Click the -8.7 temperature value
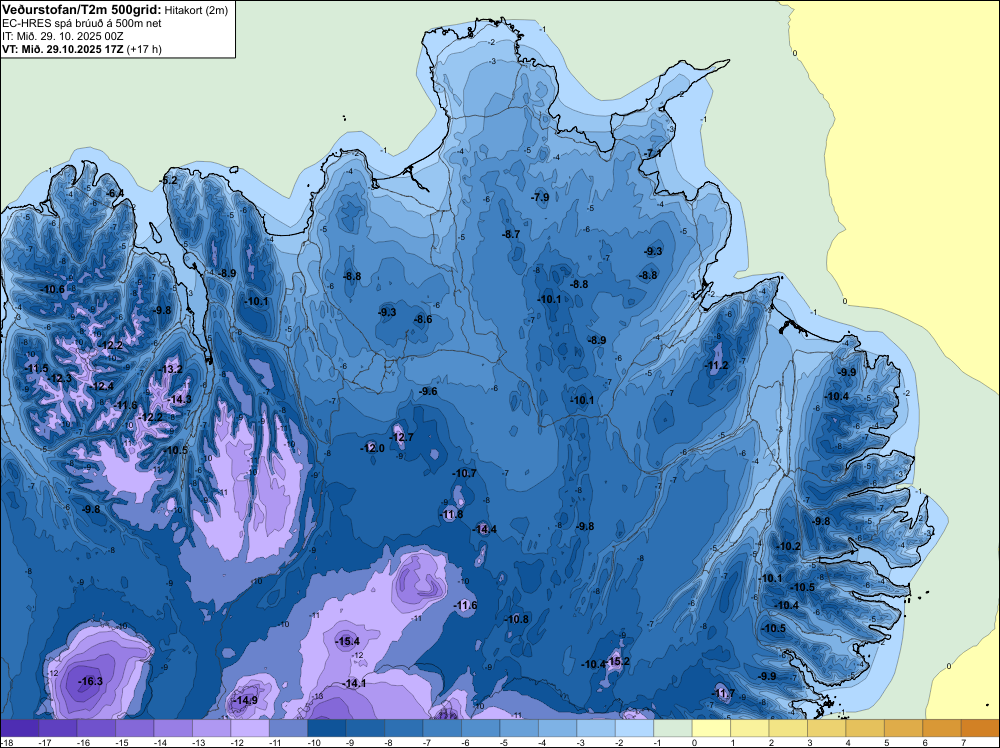Image resolution: width=1000 pixels, height=748 pixels. click(x=511, y=234)
